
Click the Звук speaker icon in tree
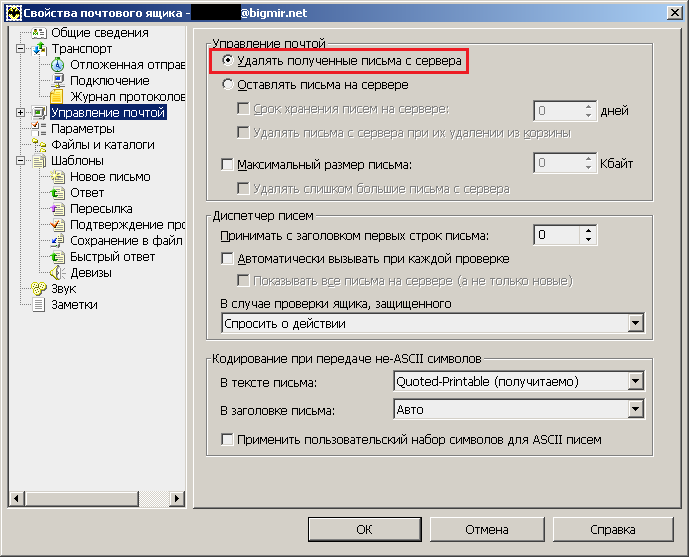tap(39, 288)
